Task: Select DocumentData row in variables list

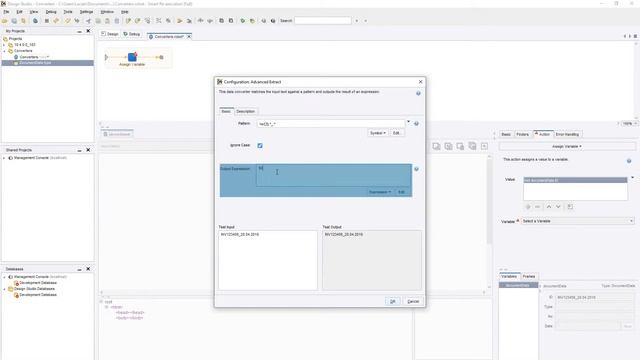Action: (518, 285)
